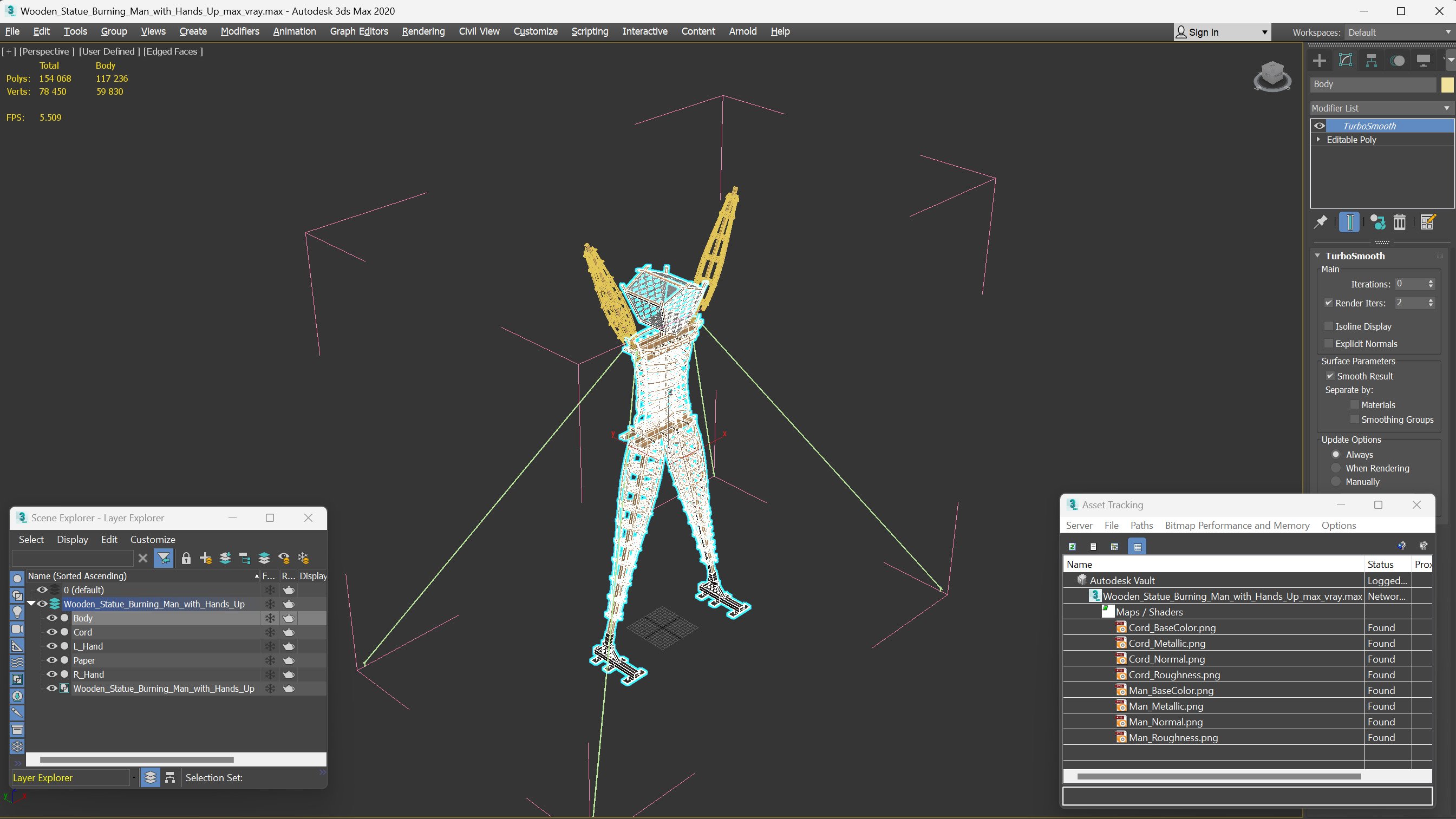1456x819 pixels.
Task: Click the Scene Explorer horizontal scrollbar
Action: tap(137, 759)
